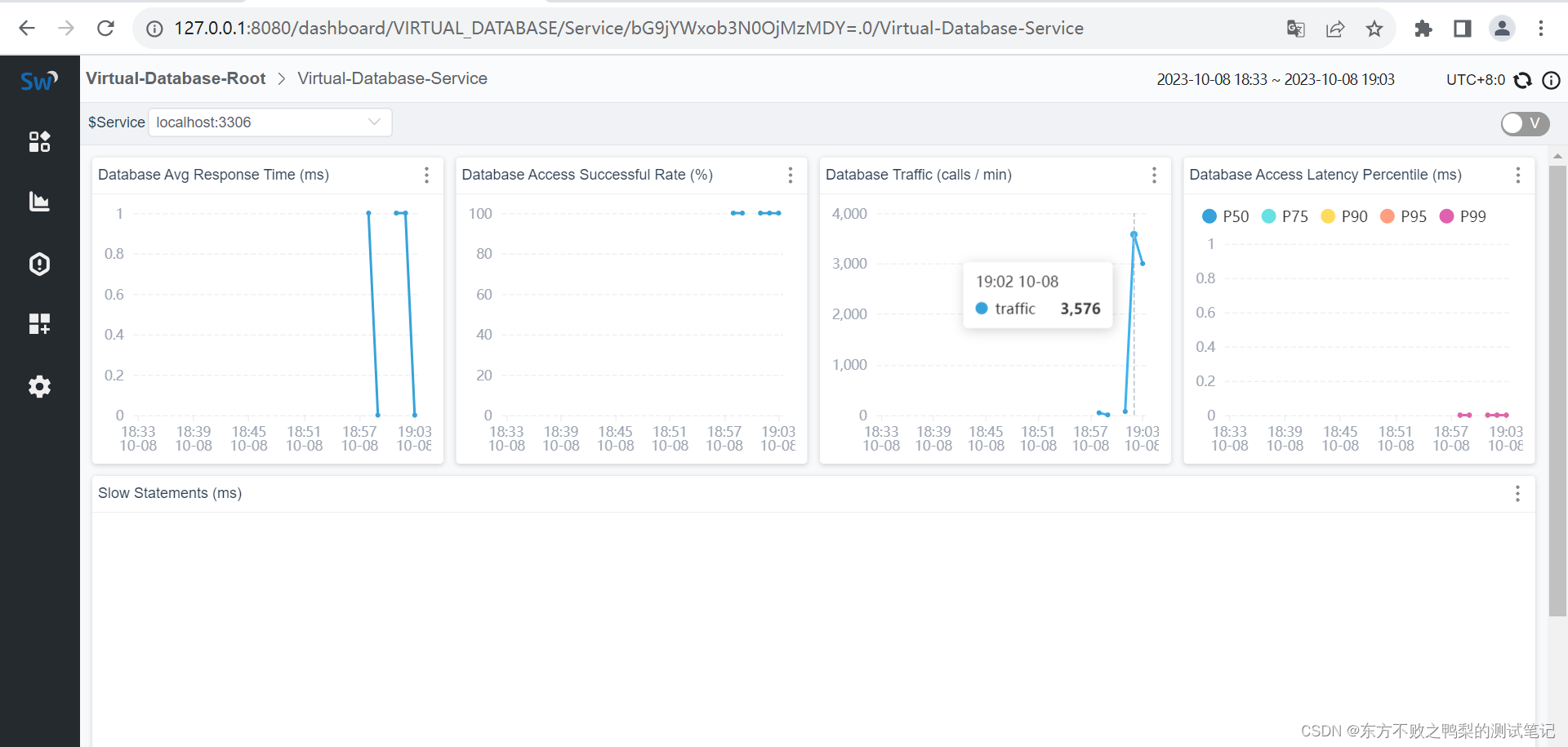Go forward in browser history
The height and width of the screenshot is (747, 1568).
pyautogui.click(x=66, y=29)
